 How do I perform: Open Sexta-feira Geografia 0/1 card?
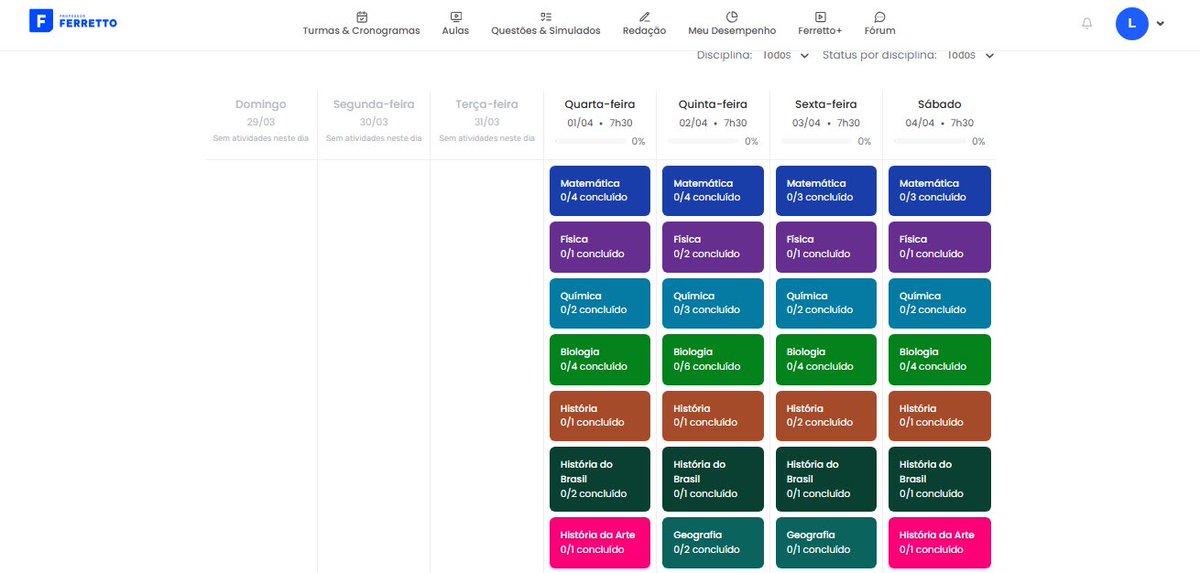[x=826, y=542]
